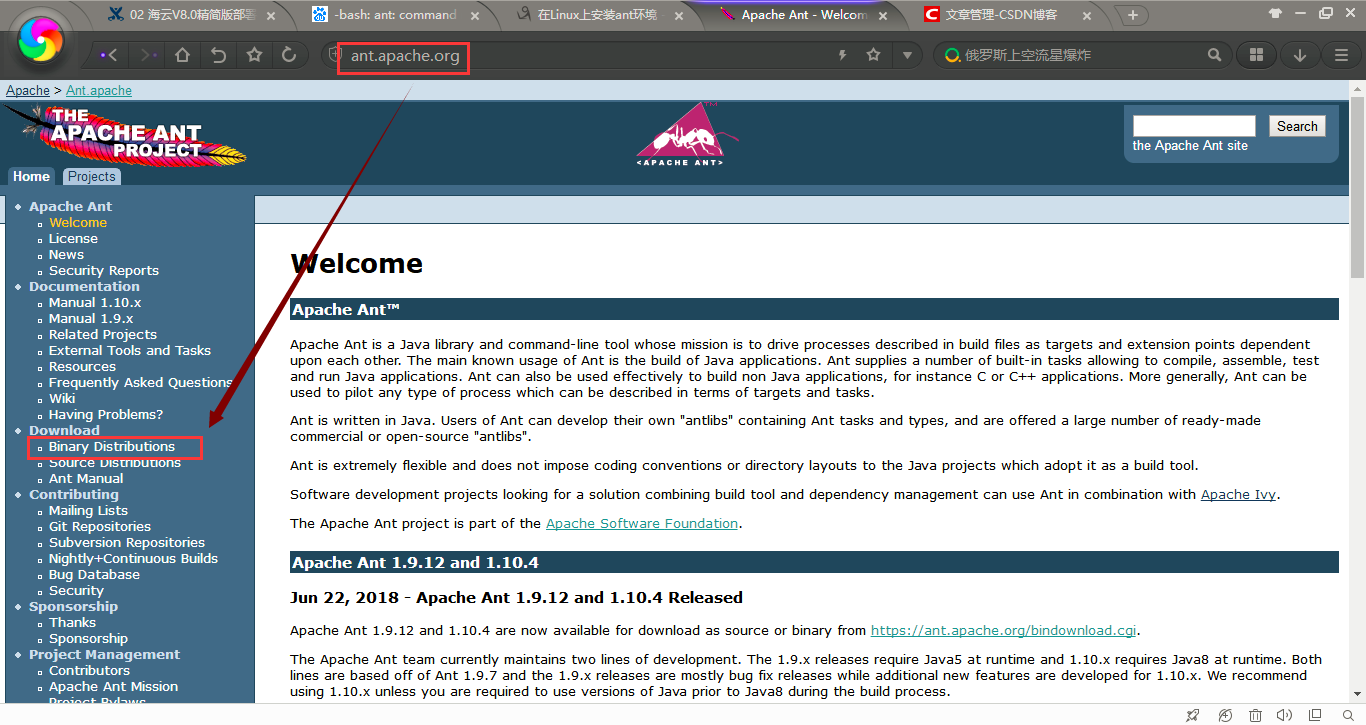Go back using the back arrow
Image resolution: width=1366 pixels, height=725 pixels.
(x=108, y=55)
